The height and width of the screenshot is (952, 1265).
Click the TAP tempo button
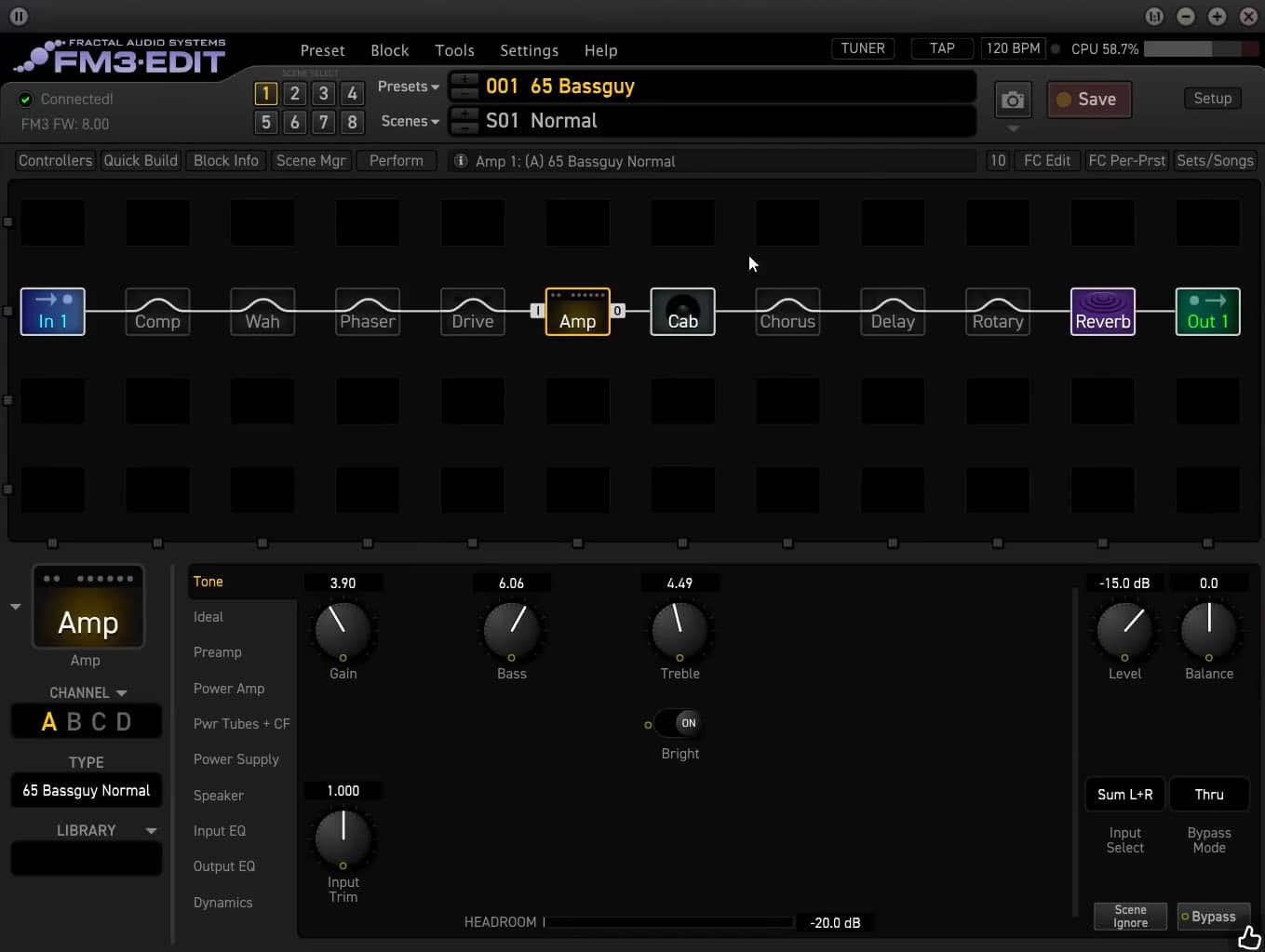point(942,48)
